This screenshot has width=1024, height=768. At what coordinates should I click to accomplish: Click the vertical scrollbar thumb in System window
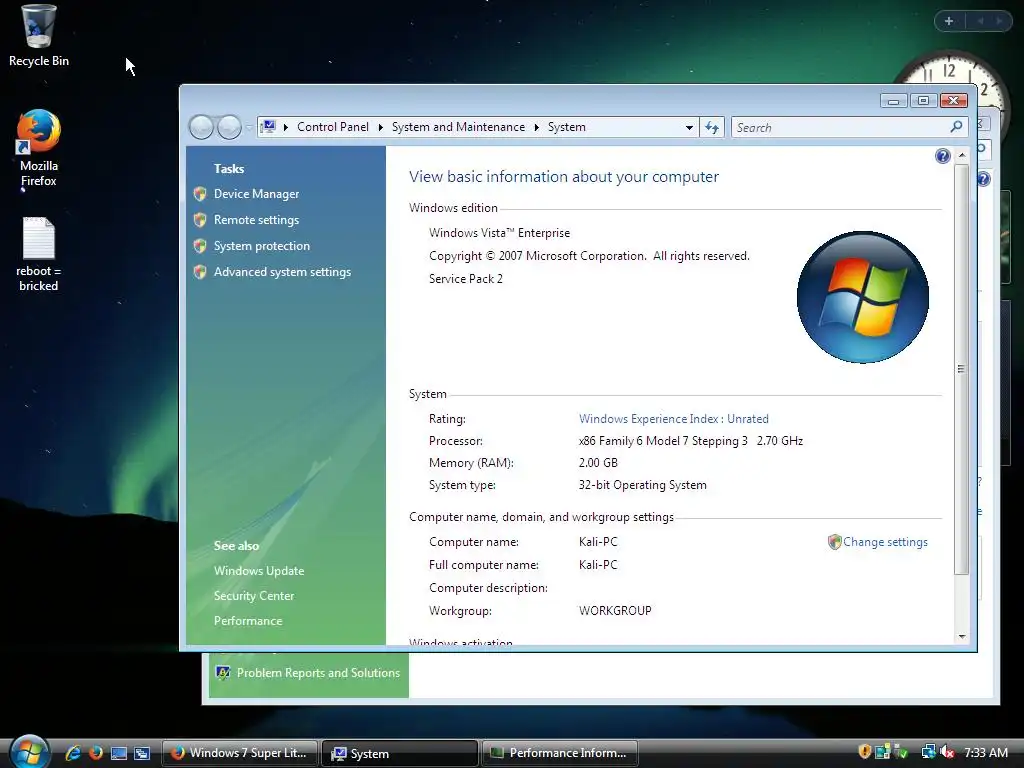coord(961,369)
